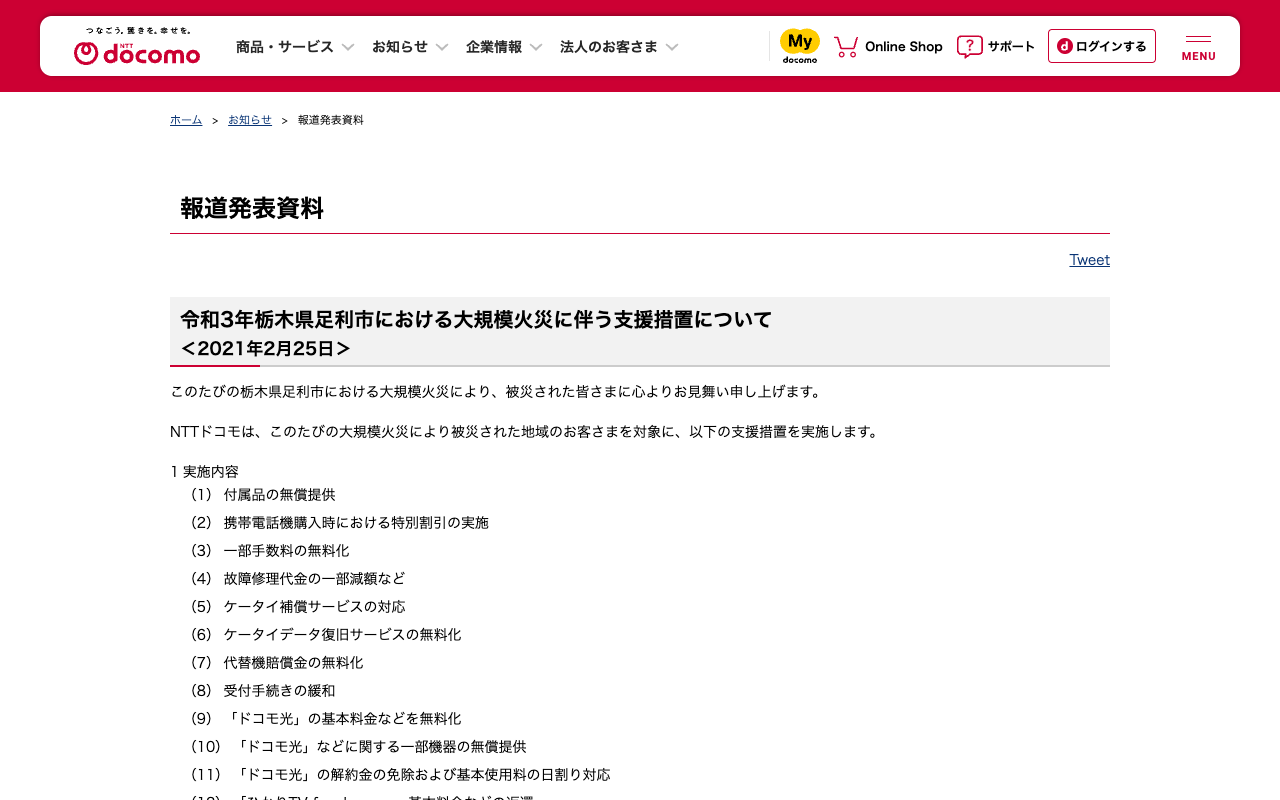The height and width of the screenshot is (800, 1280).
Task: Expand the 企業情報 dropdown chevron
Action: pos(536,47)
